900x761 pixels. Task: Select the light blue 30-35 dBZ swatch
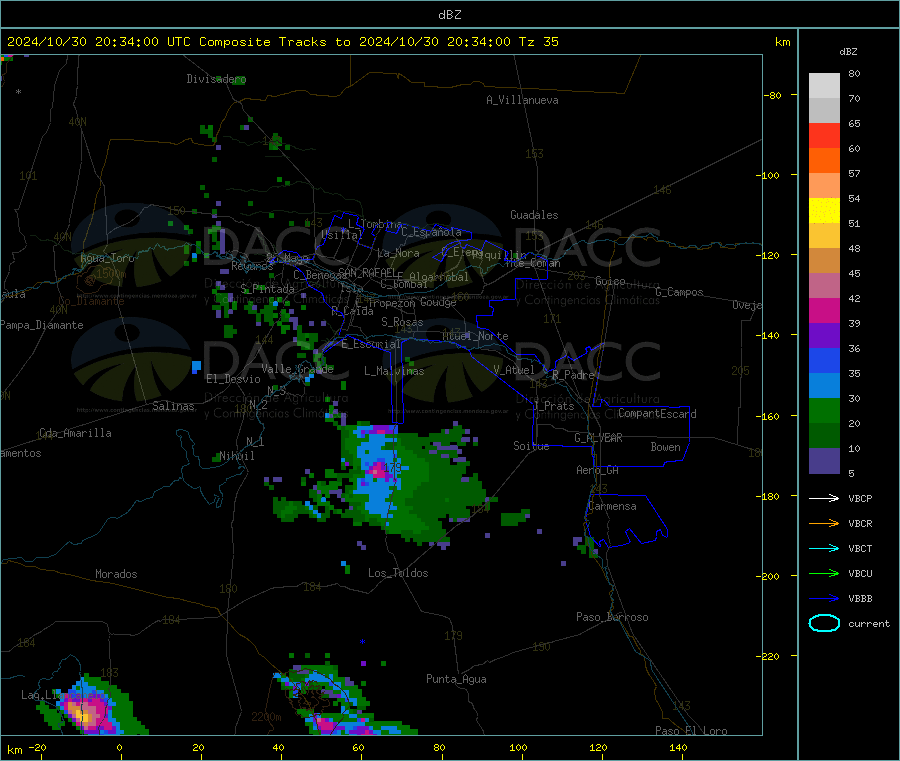824,386
